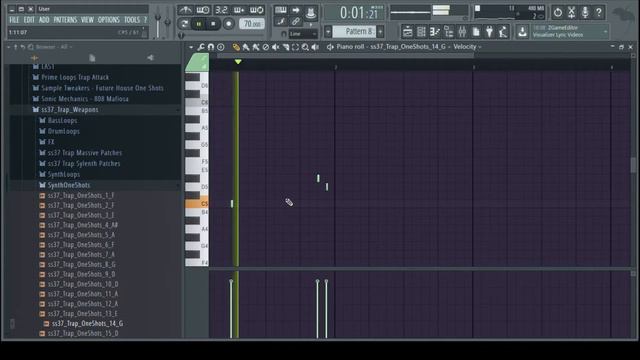This screenshot has width=640, height=360.
Task: Click the download content library icon
Action: (x=522, y=32)
